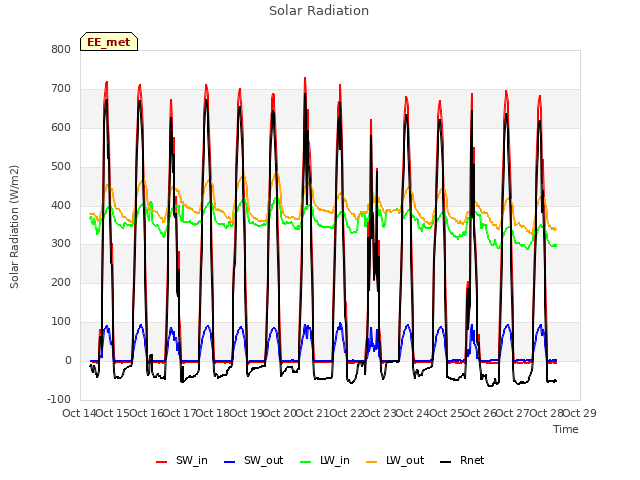The image size is (640, 480).
Task: Click the Time axis label
Action: click(x=566, y=429)
